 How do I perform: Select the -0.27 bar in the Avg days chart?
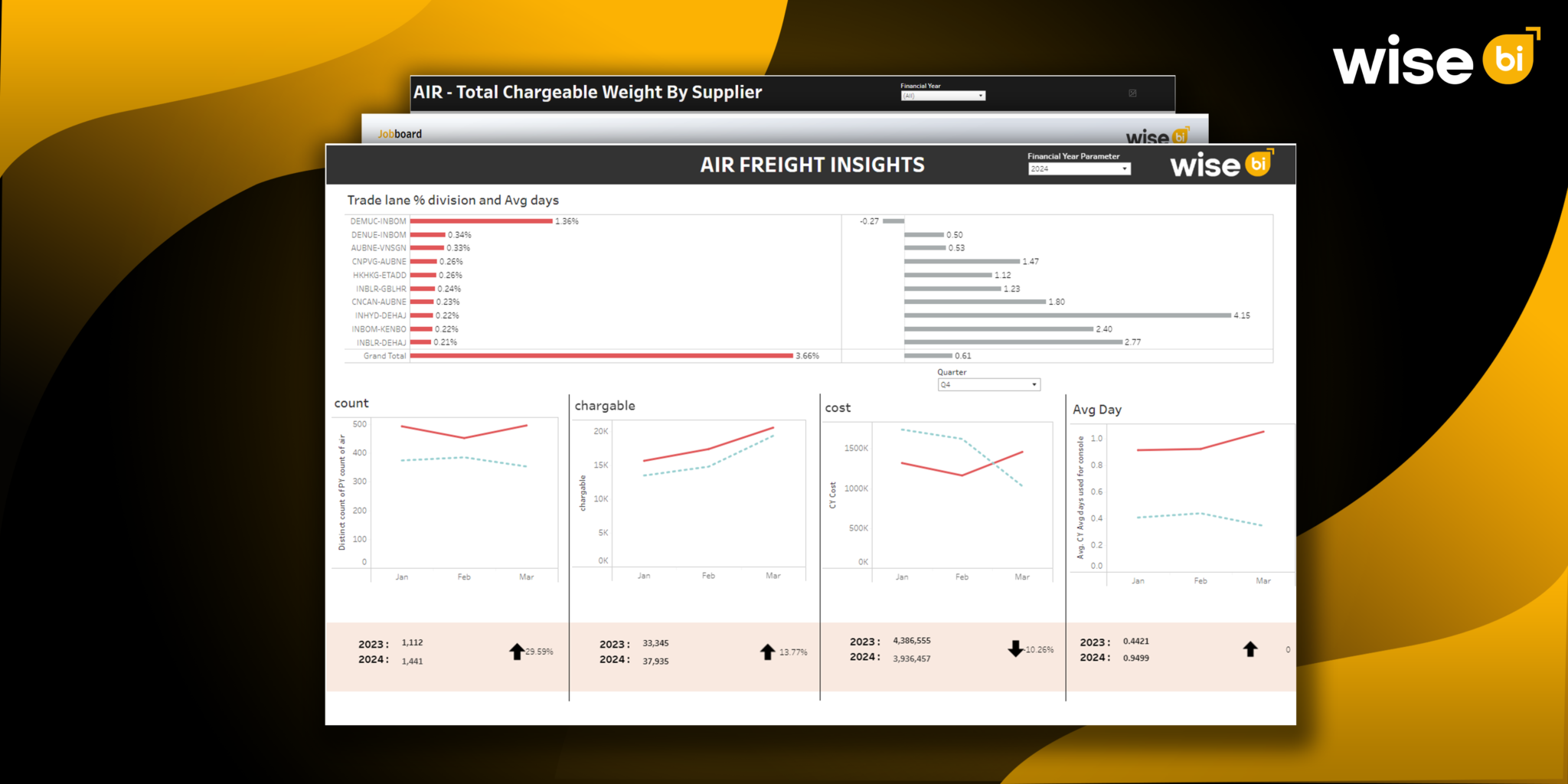click(894, 220)
